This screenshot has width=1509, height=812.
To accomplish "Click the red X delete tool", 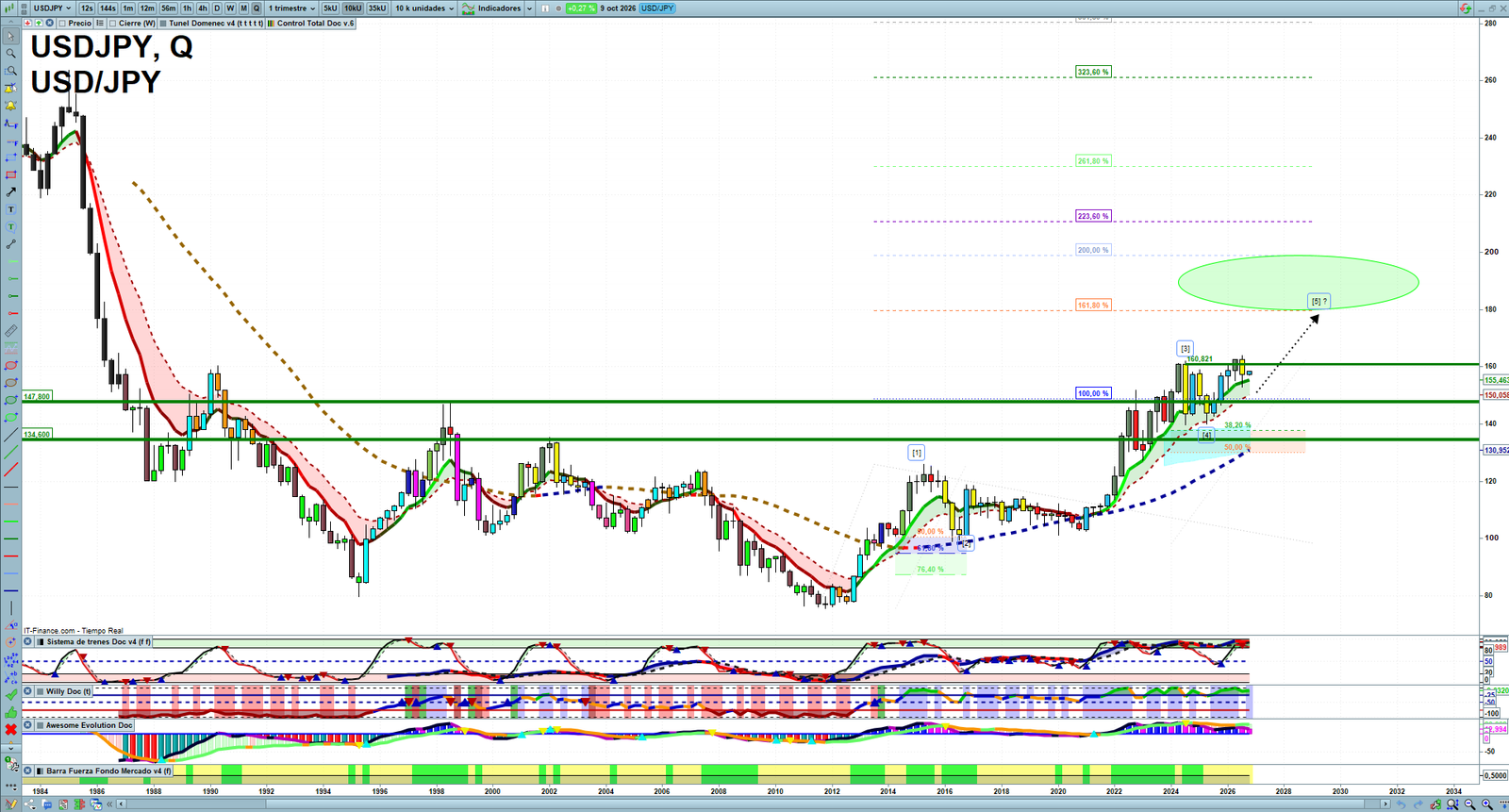I will [x=10, y=729].
